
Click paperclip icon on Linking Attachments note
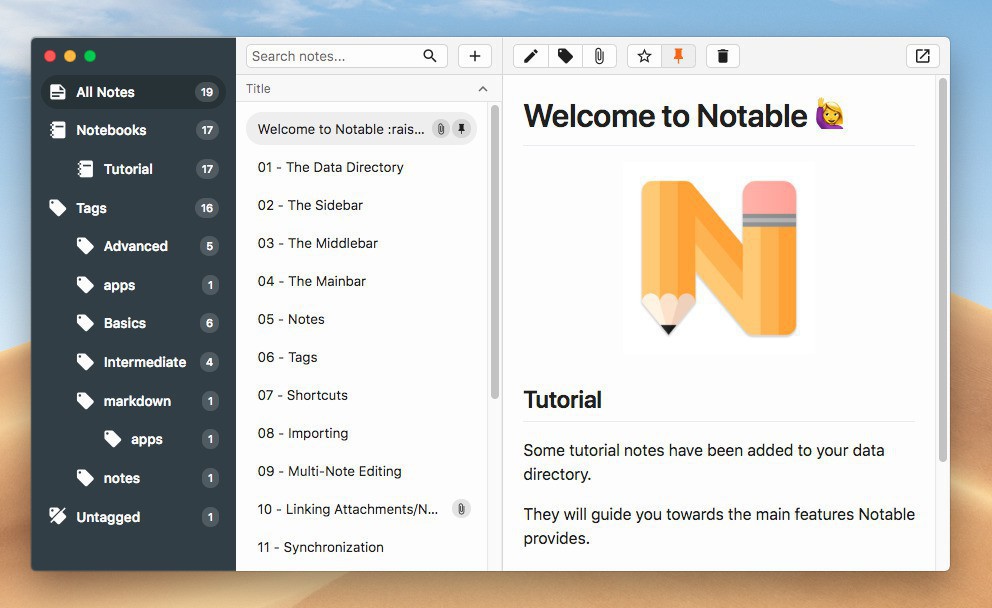click(461, 509)
